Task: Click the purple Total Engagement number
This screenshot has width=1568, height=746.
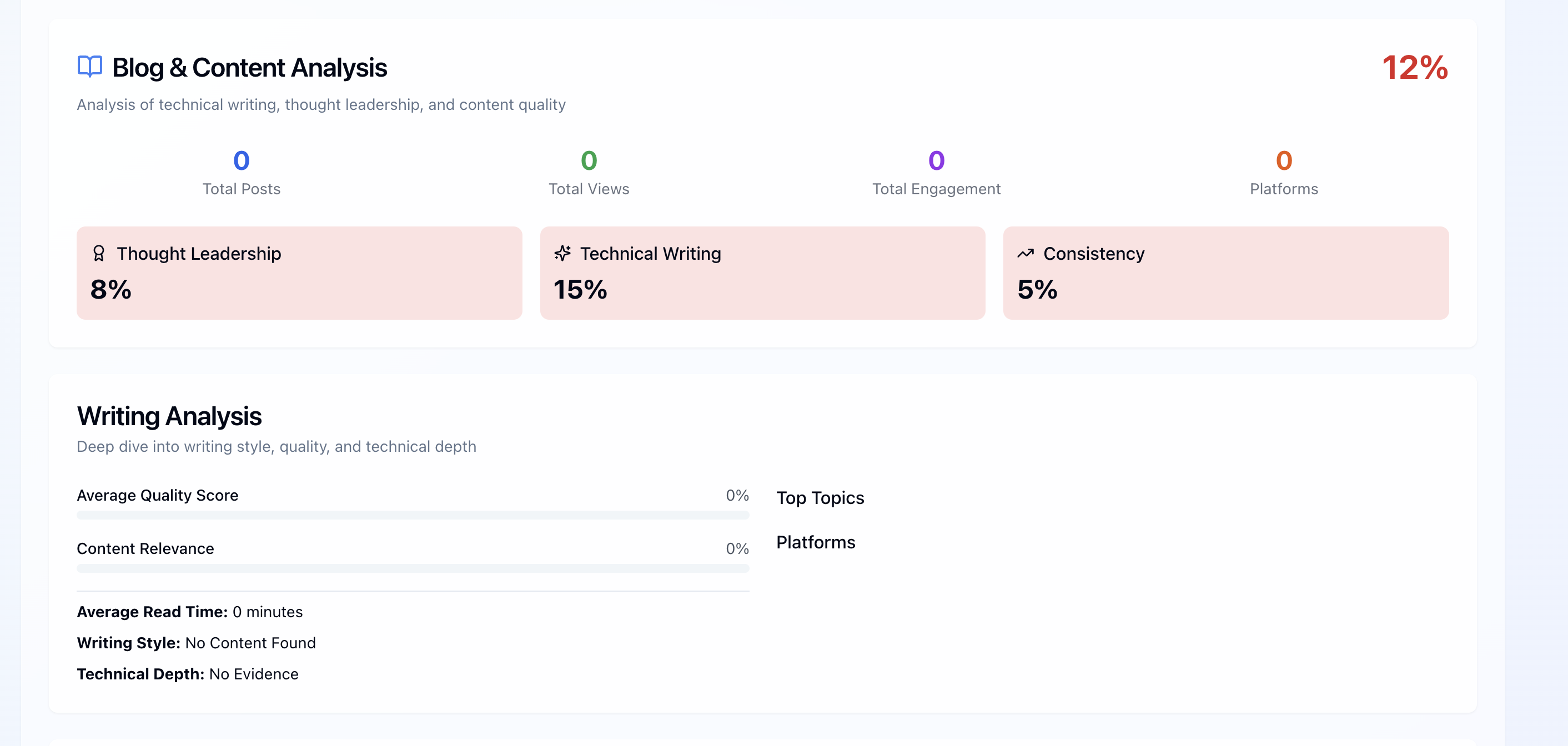Action: click(x=936, y=160)
